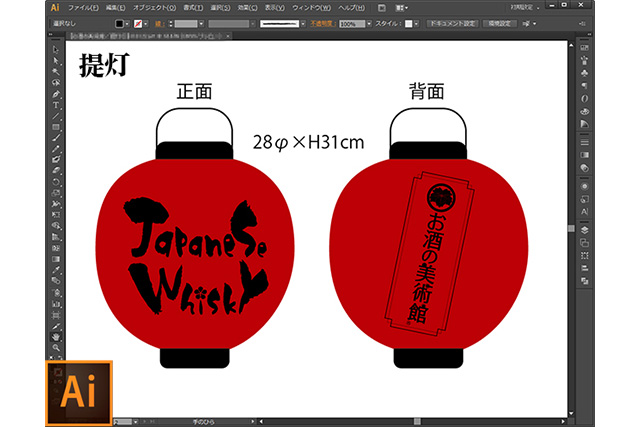Click the black fill color swatch
Image resolution: width=640 pixels, height=427 pixels.
pos(119,24)
